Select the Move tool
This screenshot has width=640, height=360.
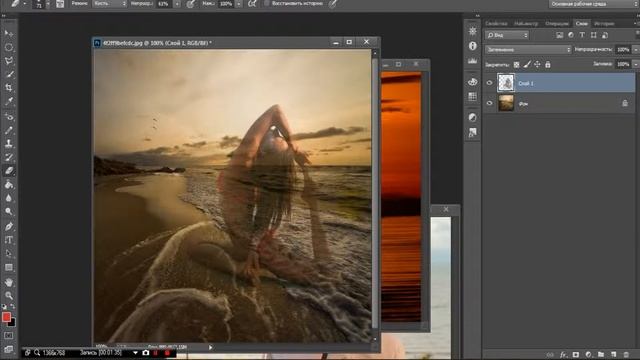8,33
